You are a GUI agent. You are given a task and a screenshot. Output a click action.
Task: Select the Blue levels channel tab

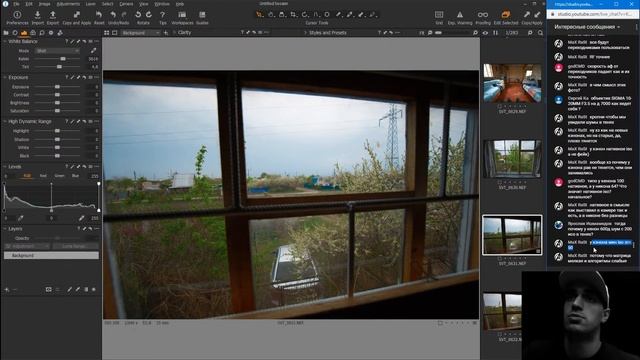(75, 176)
